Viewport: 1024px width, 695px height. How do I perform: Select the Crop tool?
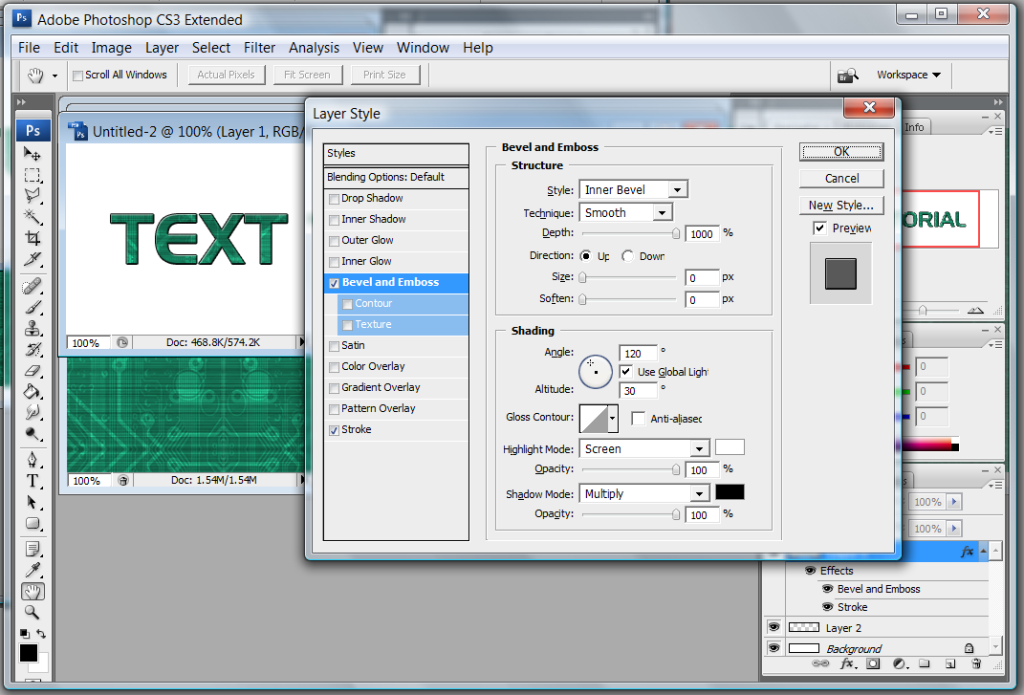33,238
